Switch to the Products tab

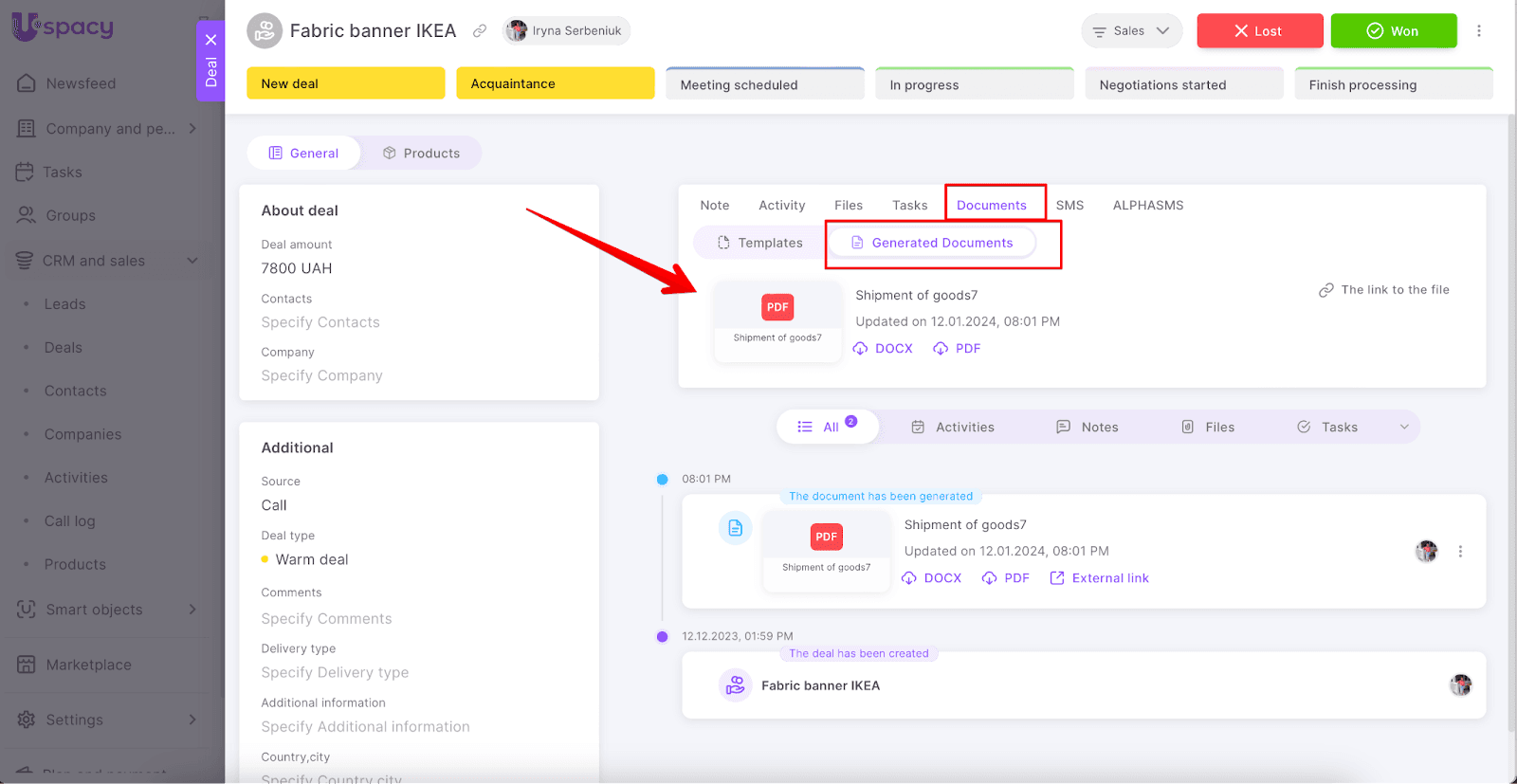point(421,154)
